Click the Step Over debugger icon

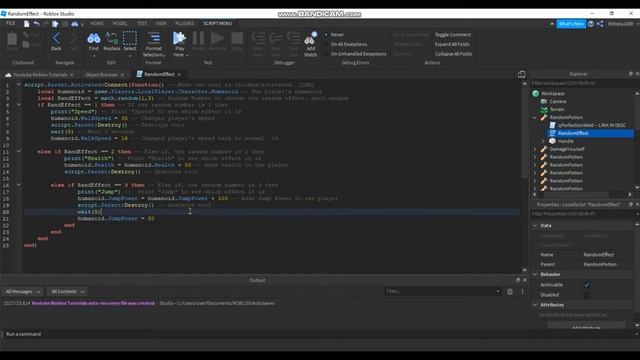276,38
